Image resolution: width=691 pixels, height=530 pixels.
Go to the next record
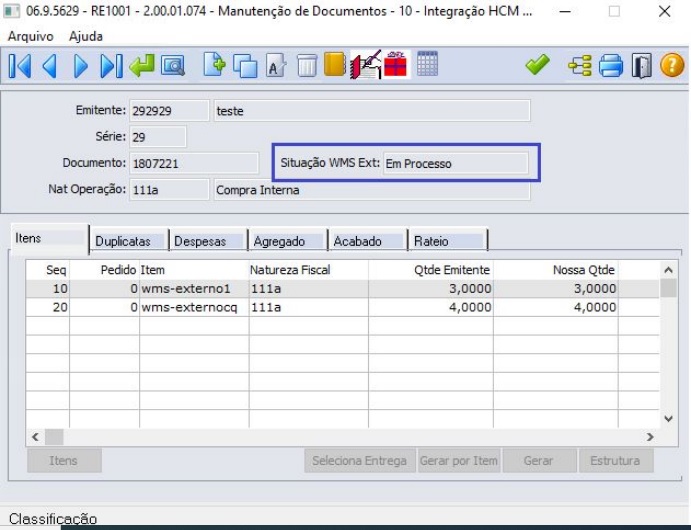(x=81, y=66)
